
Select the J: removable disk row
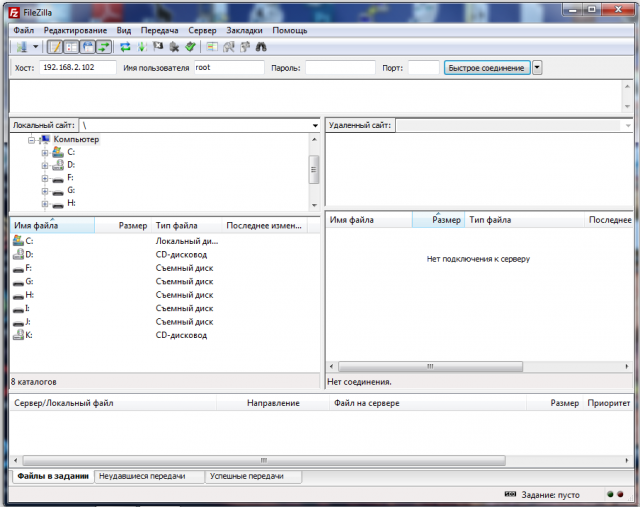(165, 322)
